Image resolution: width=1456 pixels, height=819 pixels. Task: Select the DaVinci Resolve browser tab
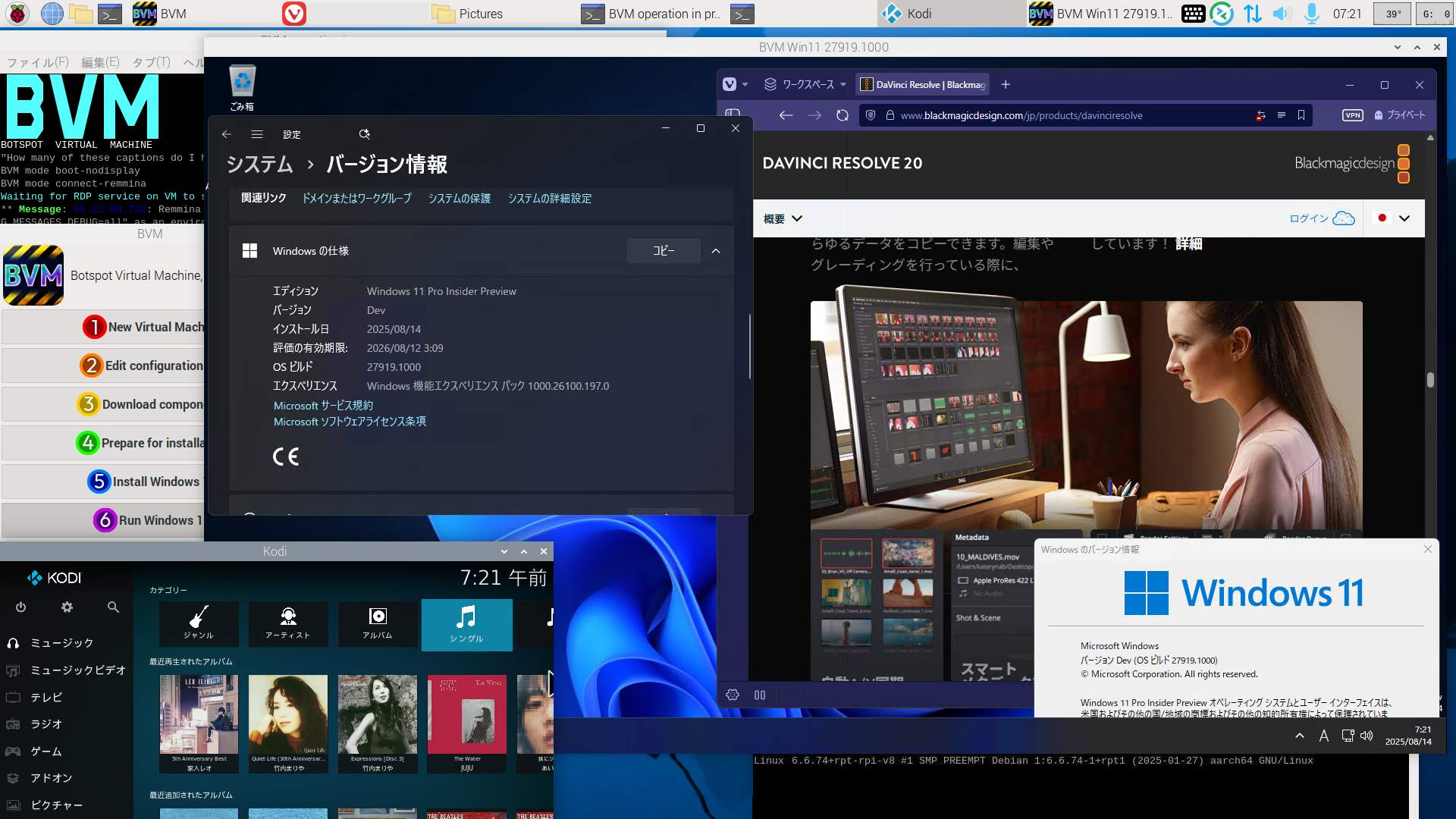click(924, 84)
